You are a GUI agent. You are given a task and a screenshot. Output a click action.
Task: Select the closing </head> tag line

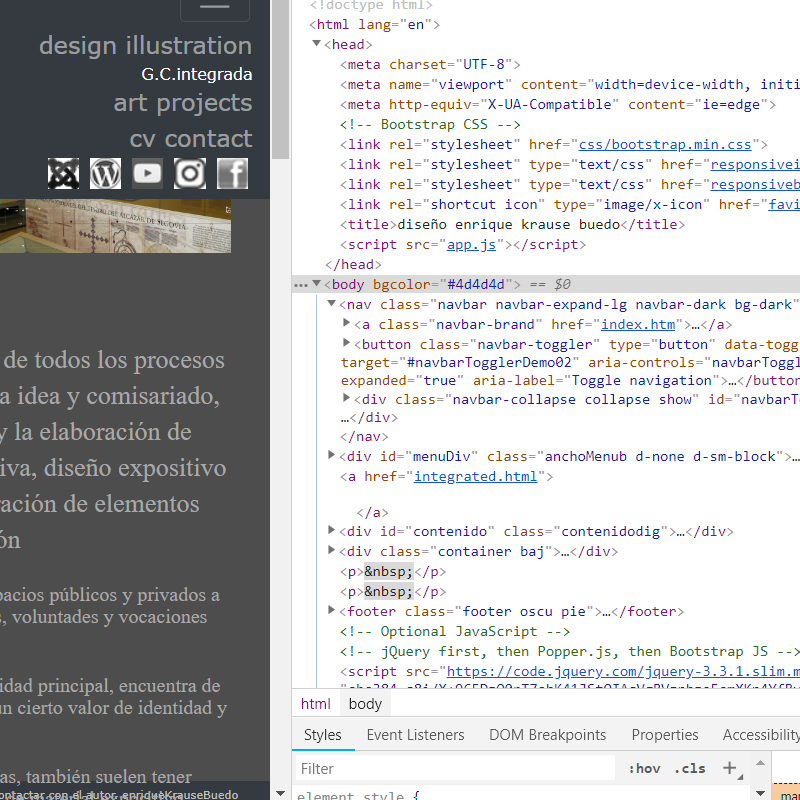[x=353, y=265]
